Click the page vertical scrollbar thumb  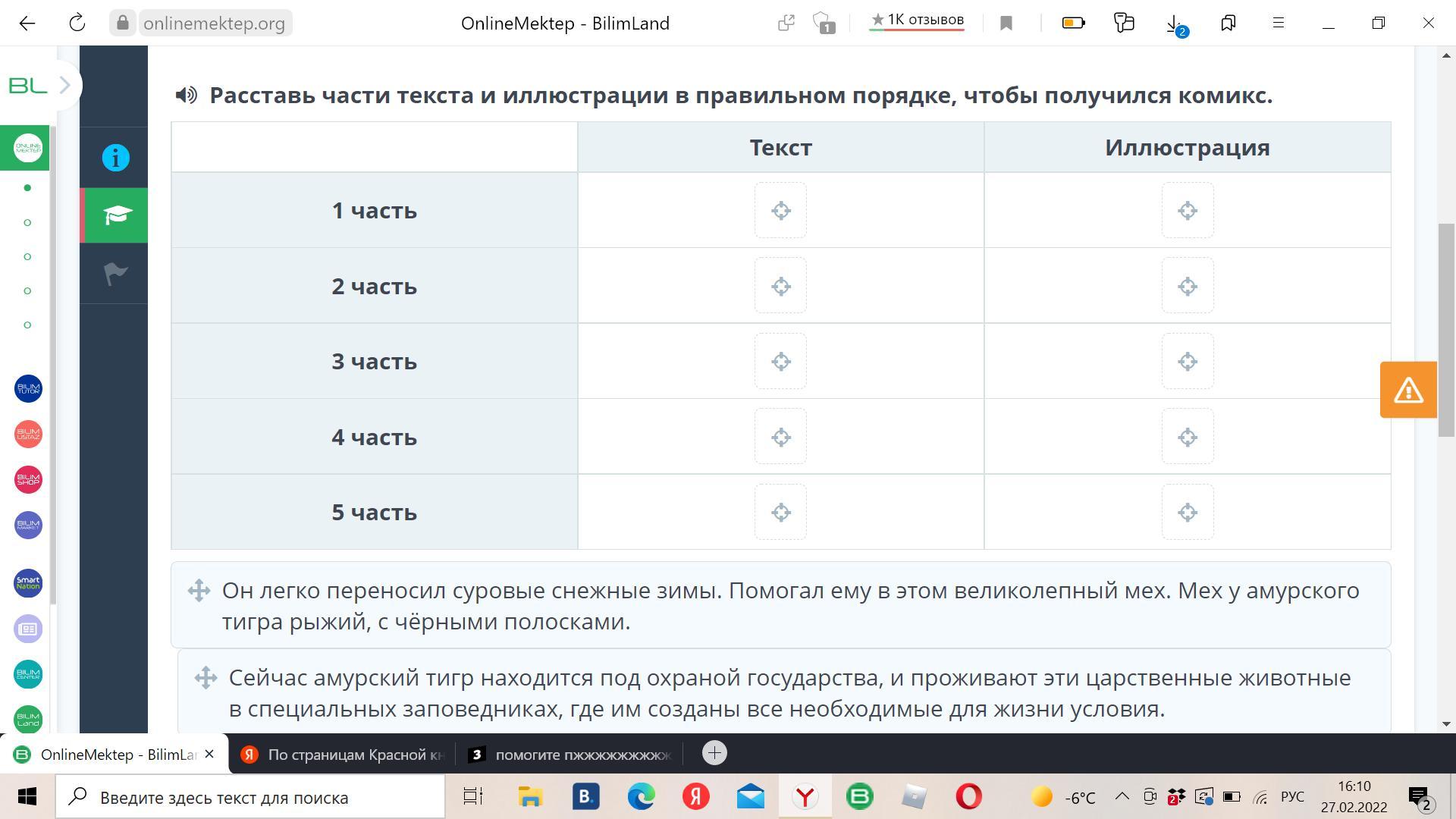1446,330
